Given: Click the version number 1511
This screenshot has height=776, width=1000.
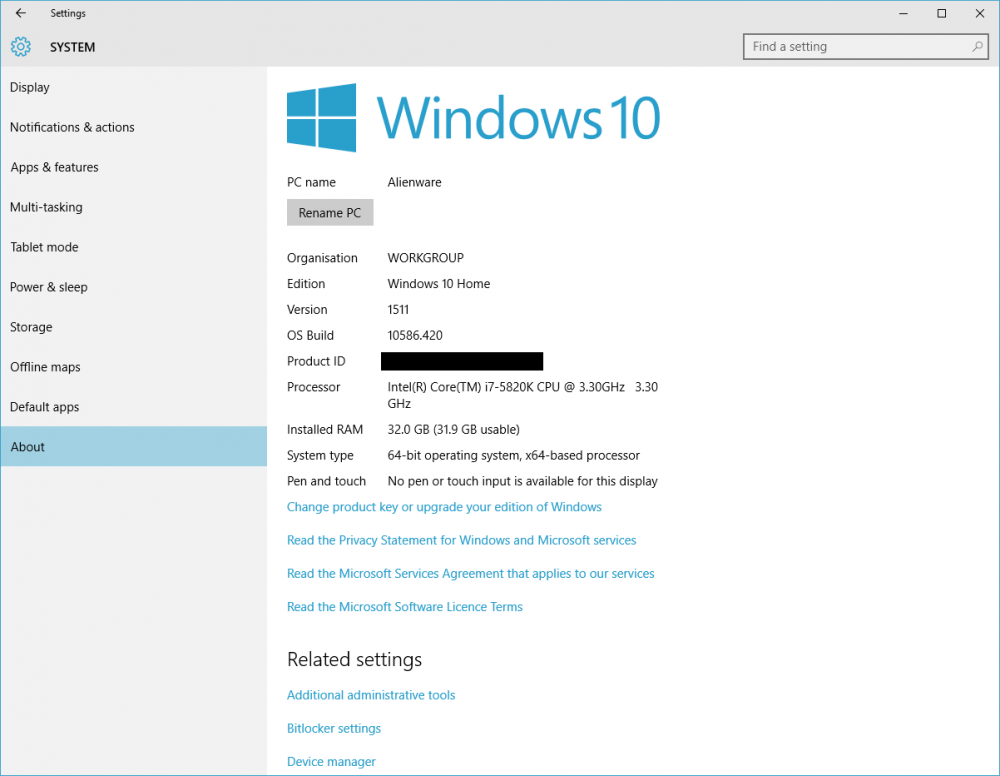Looking at the screenshot, I should 398,310.
